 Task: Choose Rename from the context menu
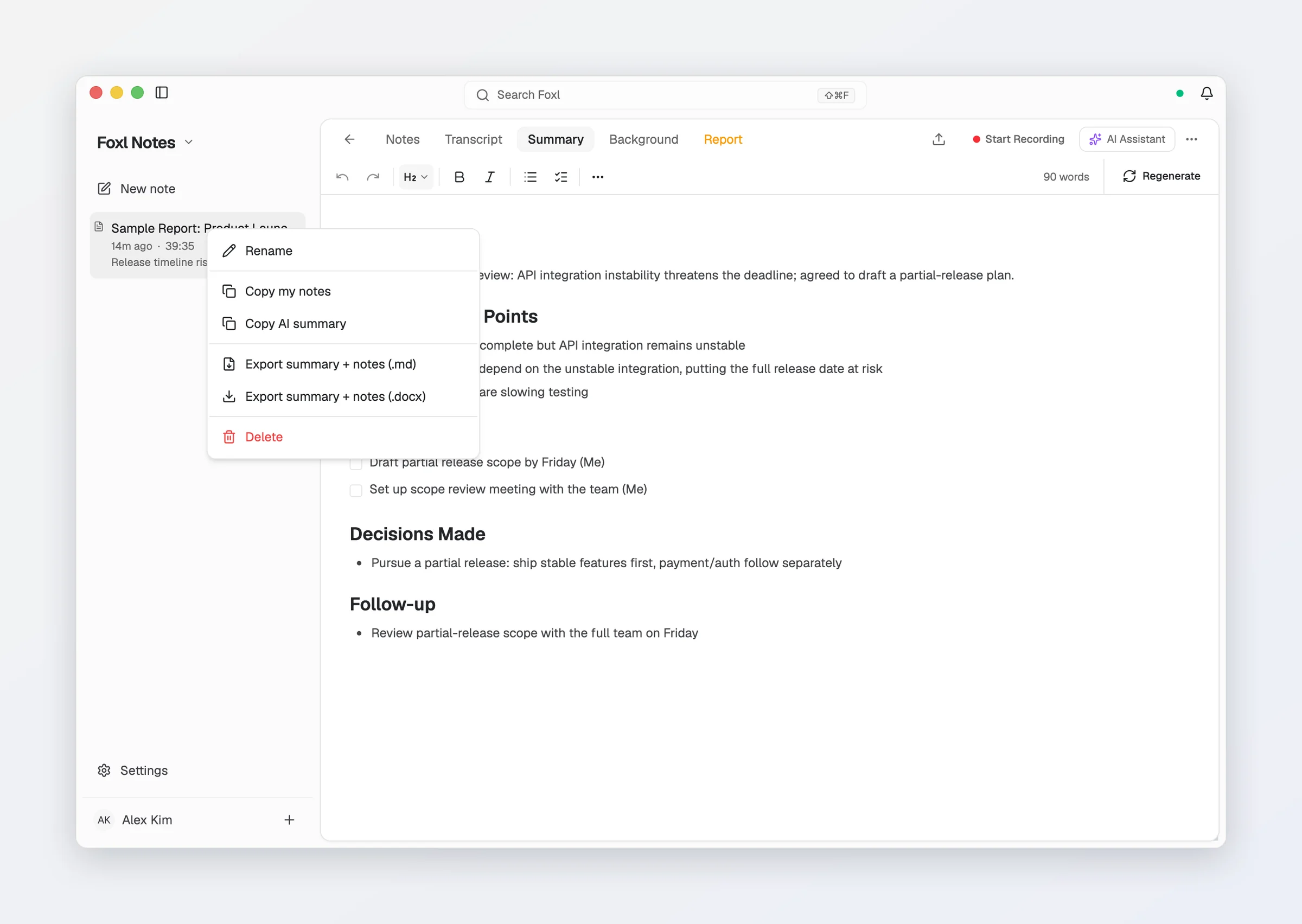[344, 251]
